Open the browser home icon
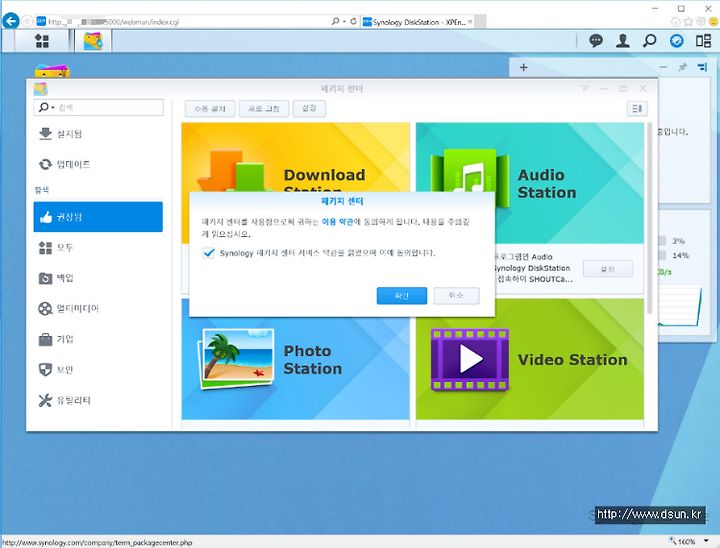 click(x=675, y=21)
